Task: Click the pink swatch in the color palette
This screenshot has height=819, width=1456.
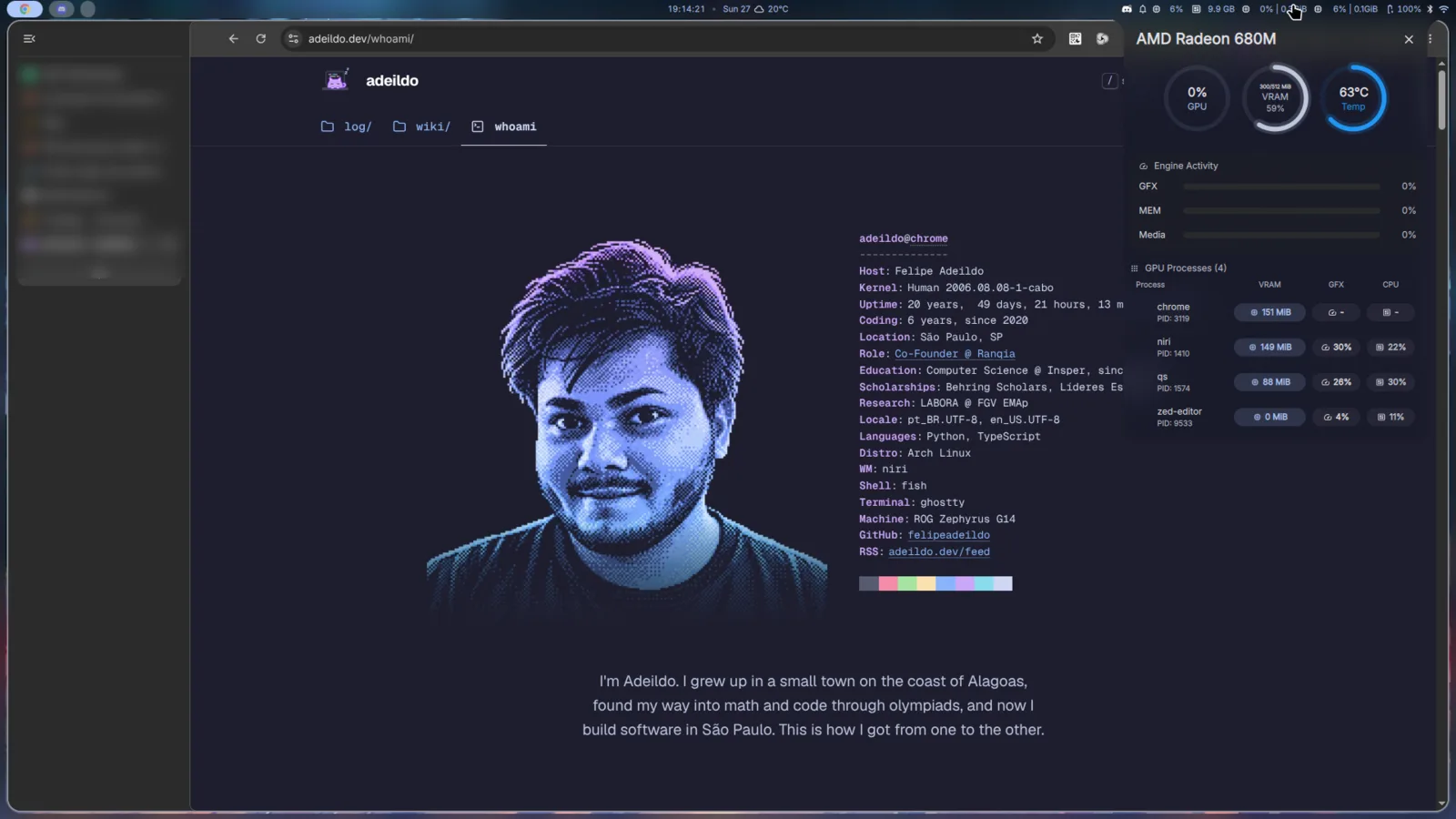Action: (888, 583)
